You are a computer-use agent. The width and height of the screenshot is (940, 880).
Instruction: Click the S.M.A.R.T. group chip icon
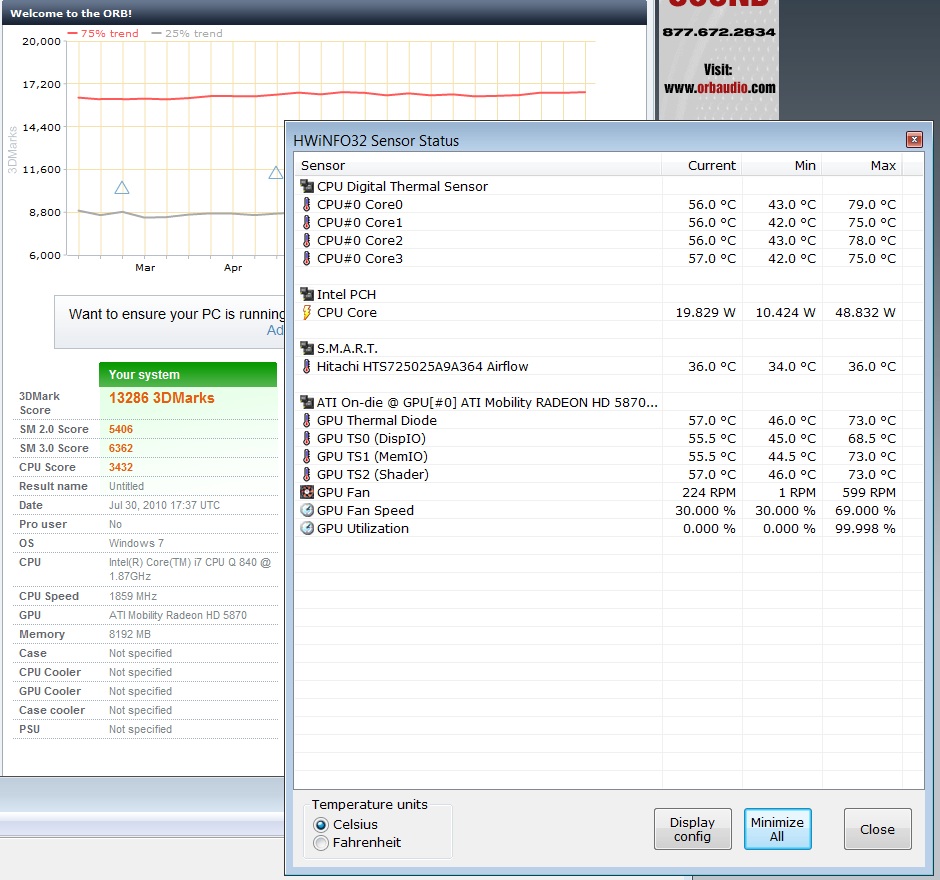click(x=307, y=348)
